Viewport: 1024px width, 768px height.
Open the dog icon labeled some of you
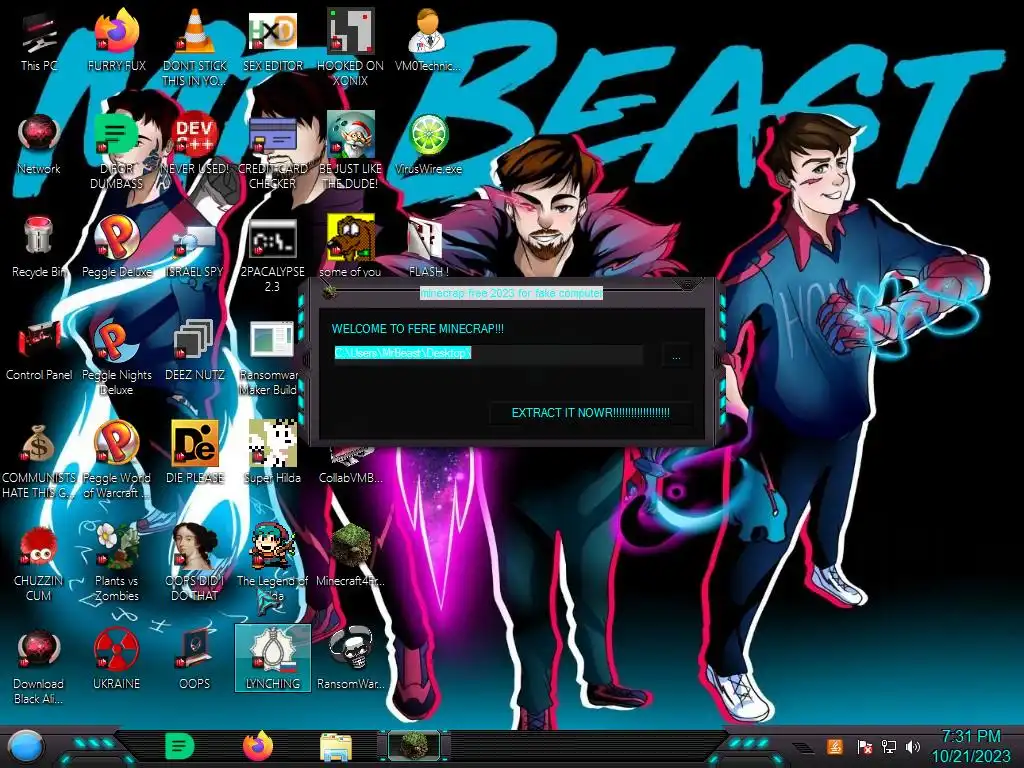coord(351,248)
